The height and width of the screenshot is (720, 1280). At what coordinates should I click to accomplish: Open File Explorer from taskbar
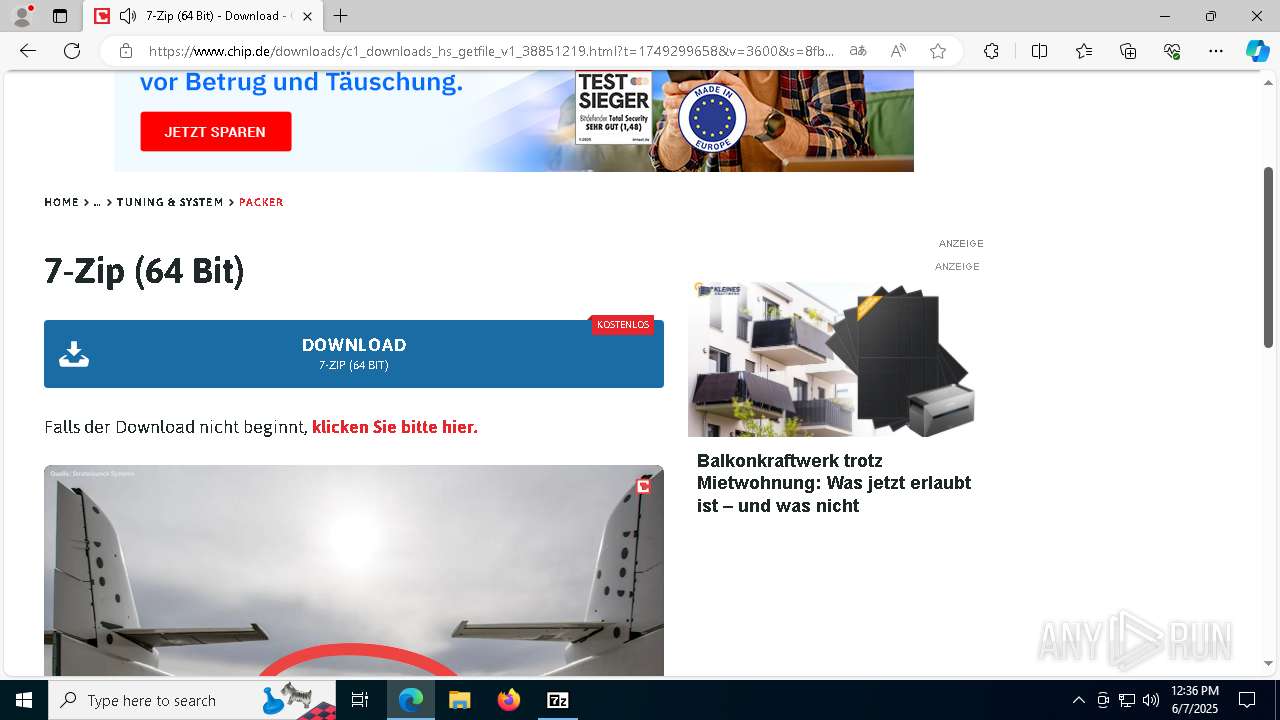[459, 700]
